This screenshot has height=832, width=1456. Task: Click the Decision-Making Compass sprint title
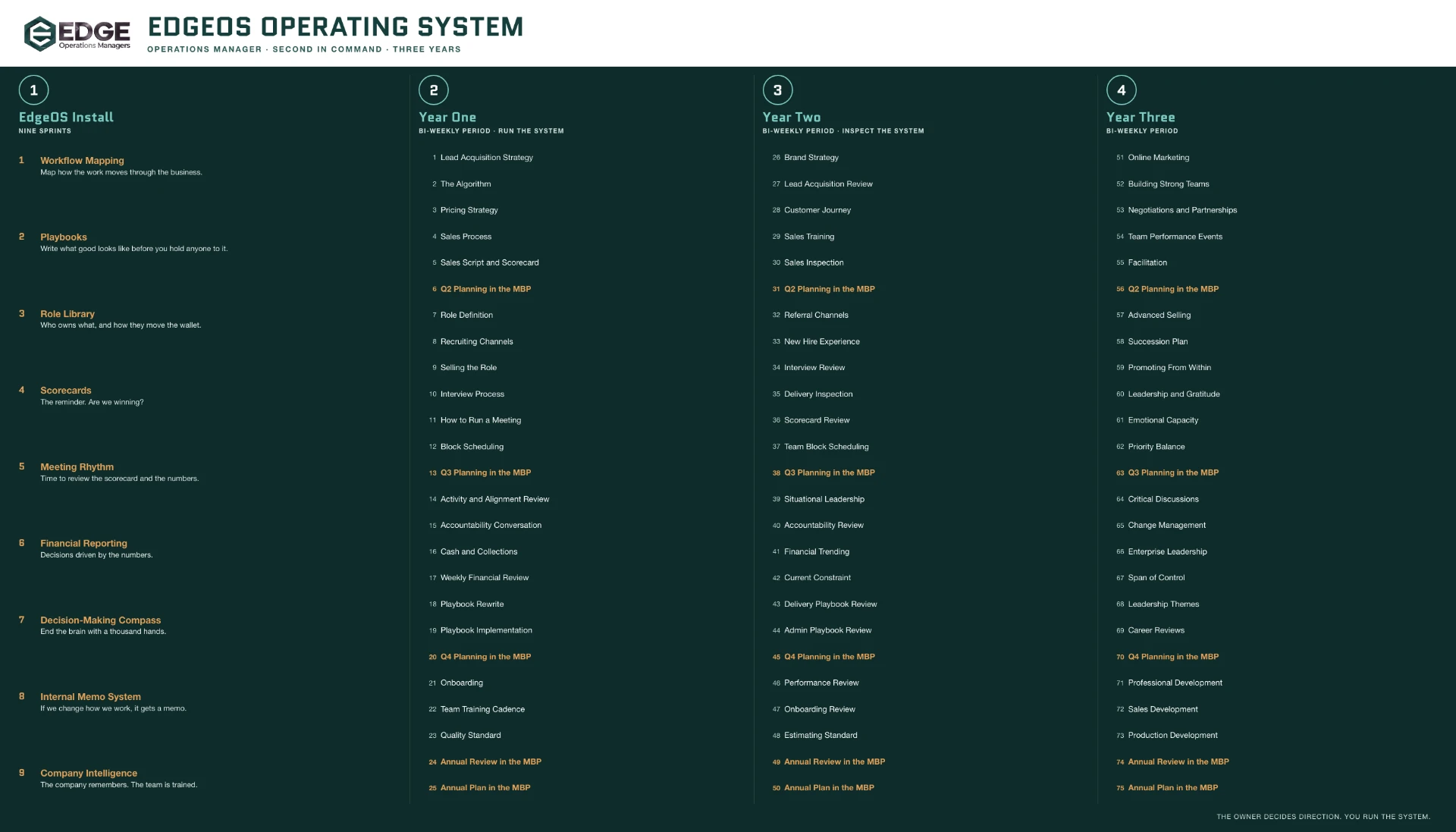[100, 620]
